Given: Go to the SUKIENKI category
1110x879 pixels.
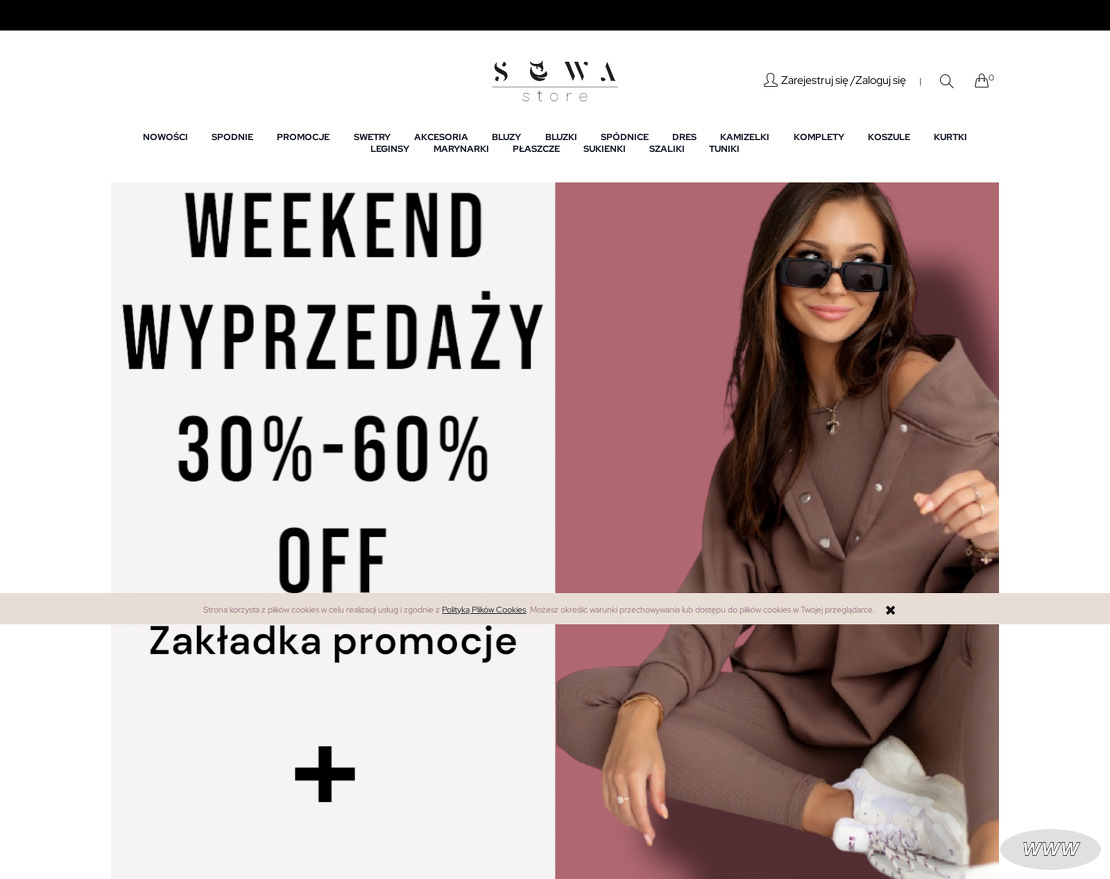Looking at the screenshot, I should [x=605, y=149].
